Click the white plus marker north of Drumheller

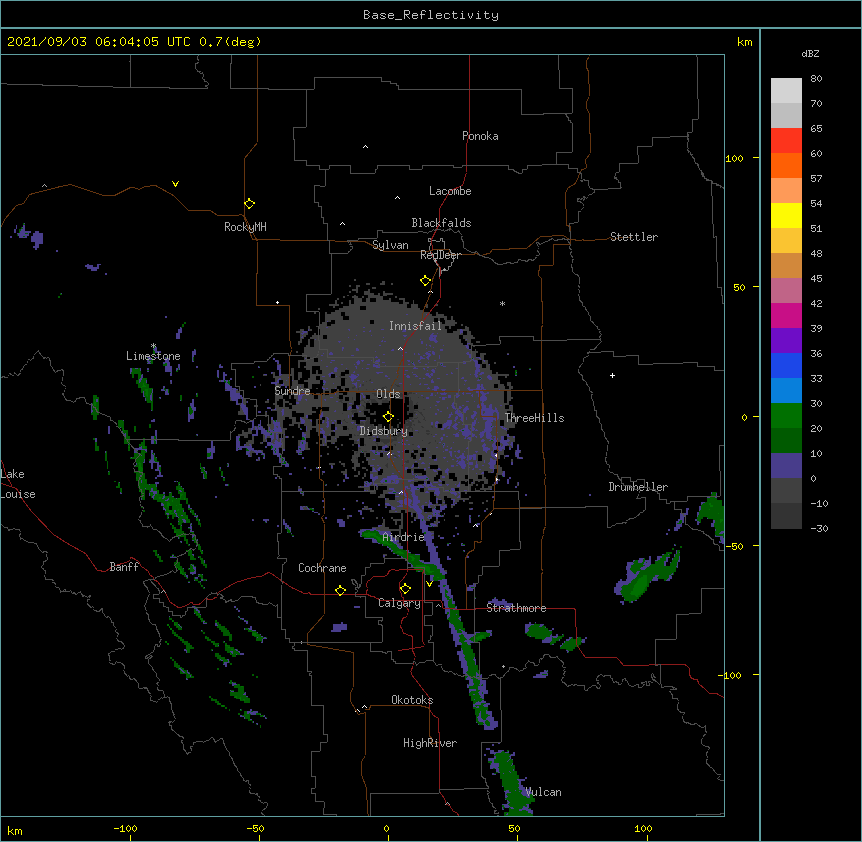point(612,375)
